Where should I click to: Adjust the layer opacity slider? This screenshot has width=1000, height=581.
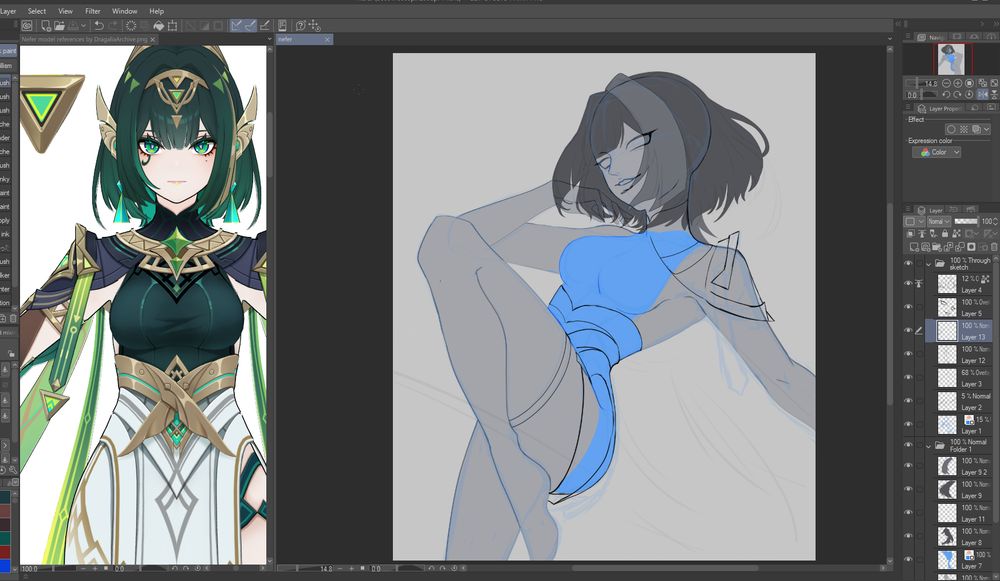coord(966,221)
